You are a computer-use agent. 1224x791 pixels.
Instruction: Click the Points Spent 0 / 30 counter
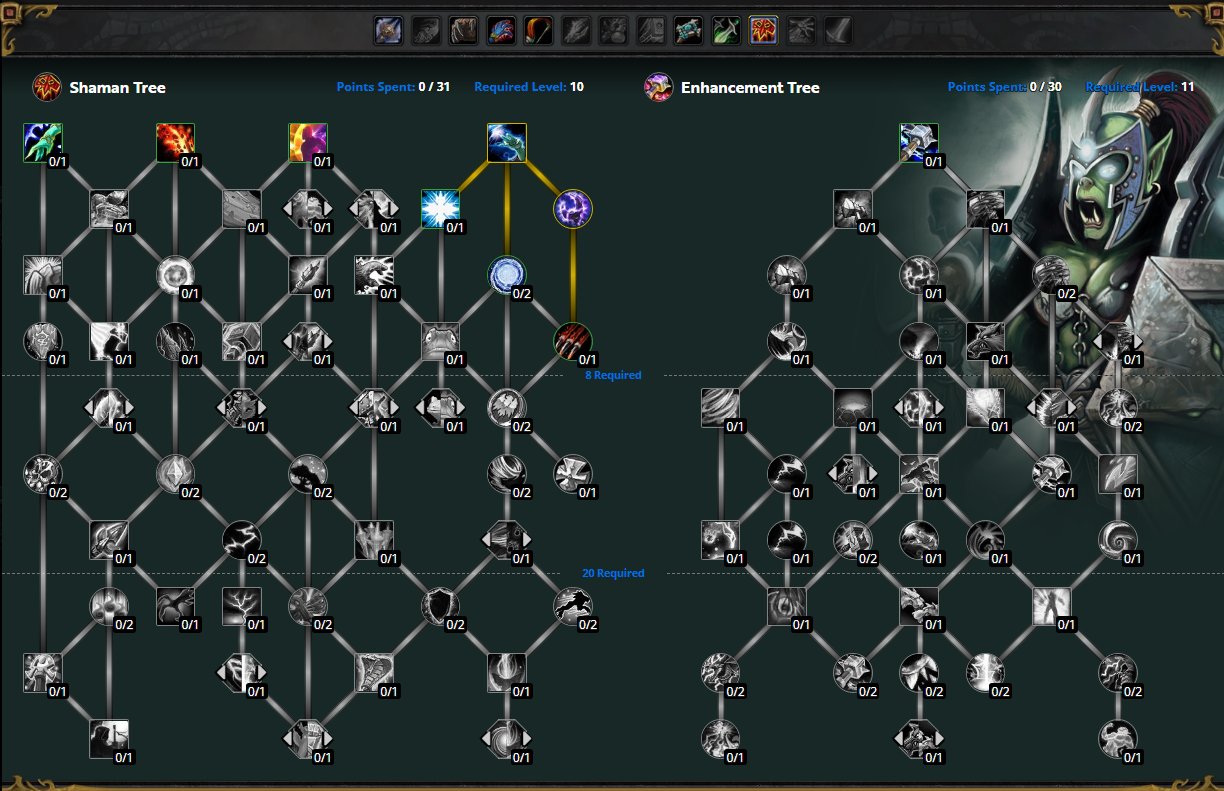1005,87
